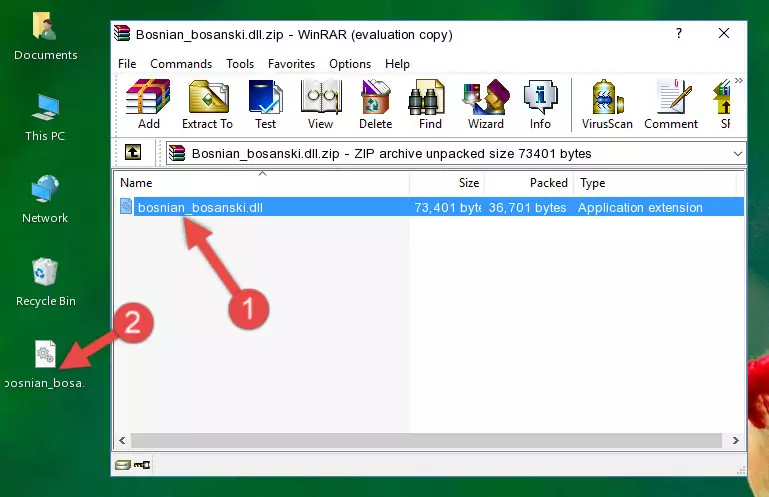Open the Options menu
This screenshot has height=497, width=769.
(x=350, y=64)
